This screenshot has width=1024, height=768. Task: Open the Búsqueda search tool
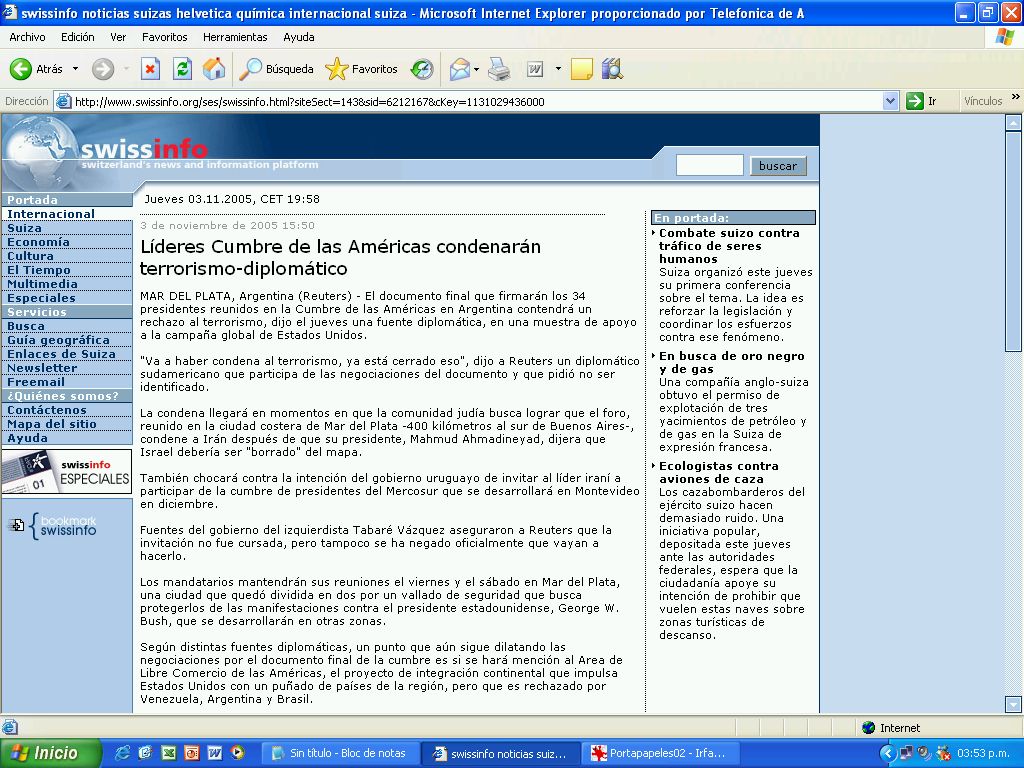(x=276, y=69)
